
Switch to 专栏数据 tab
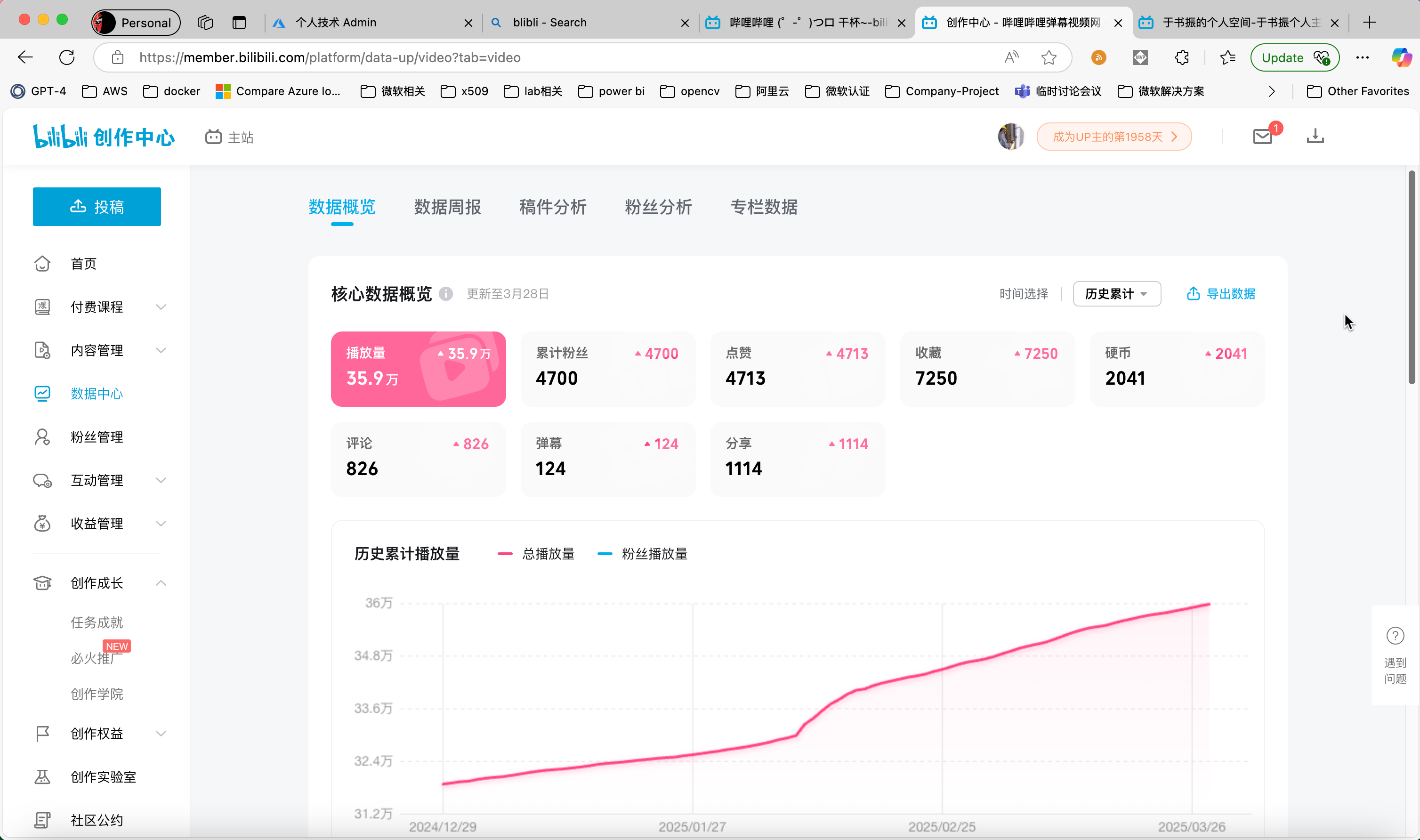coord(764,207)
